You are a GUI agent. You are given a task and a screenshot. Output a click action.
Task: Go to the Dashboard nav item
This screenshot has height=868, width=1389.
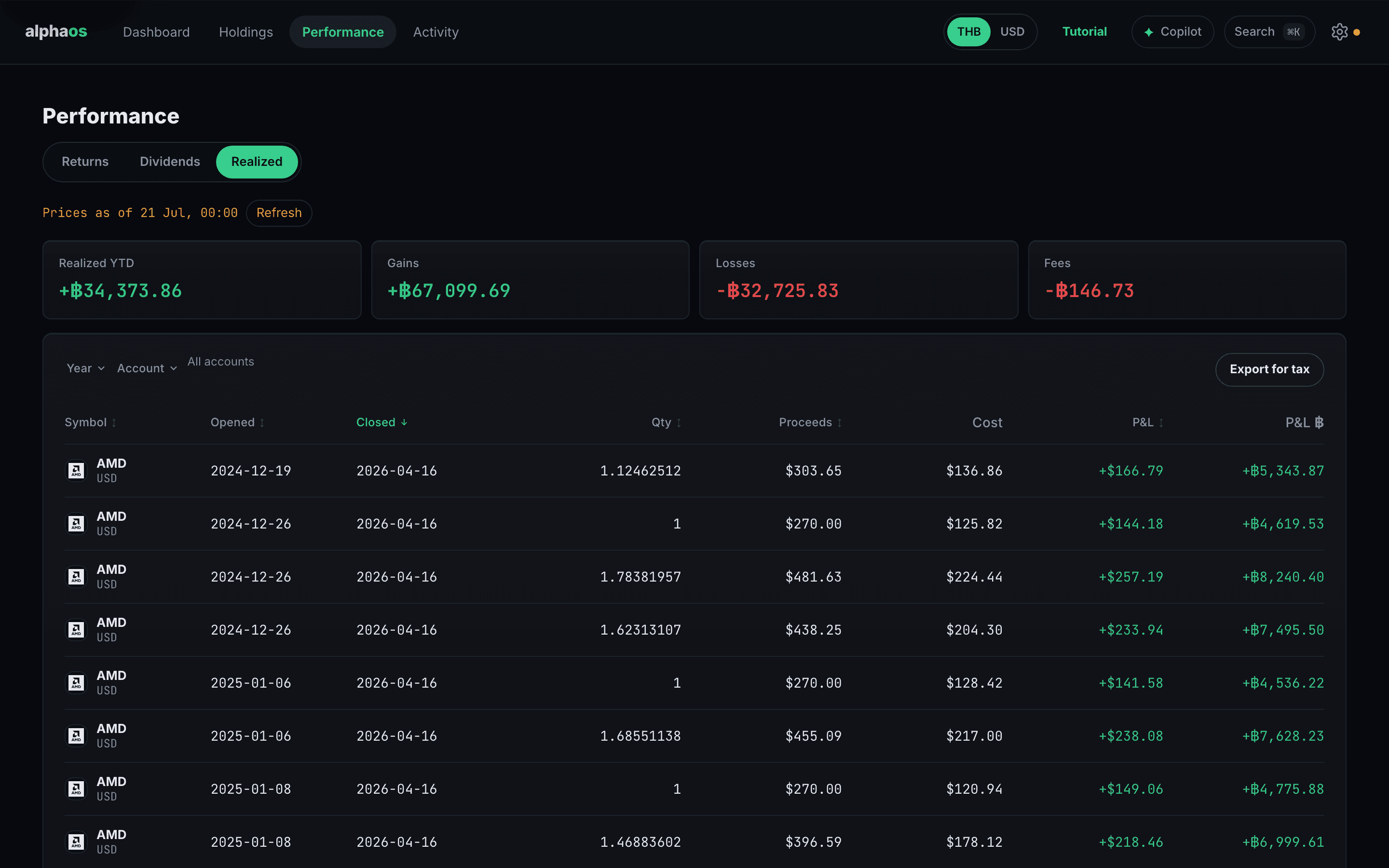coord(156,32)
